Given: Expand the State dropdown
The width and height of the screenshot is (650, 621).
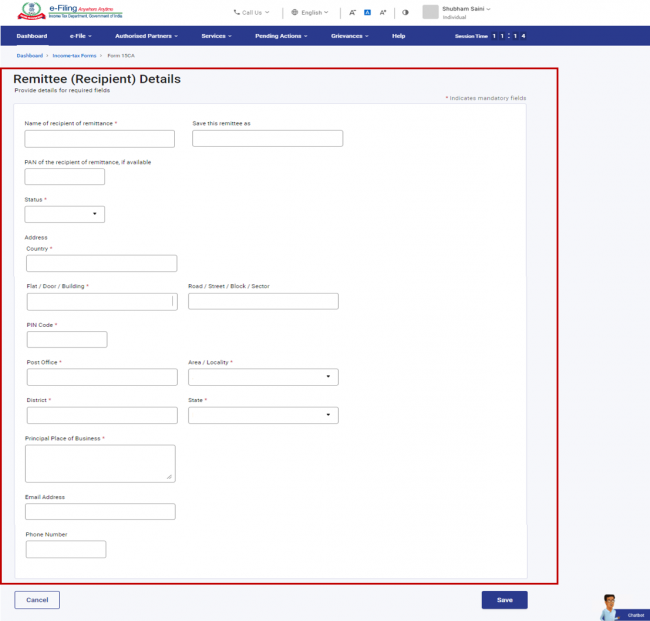Looking at the screenshot, I should [x=263, y=415].
